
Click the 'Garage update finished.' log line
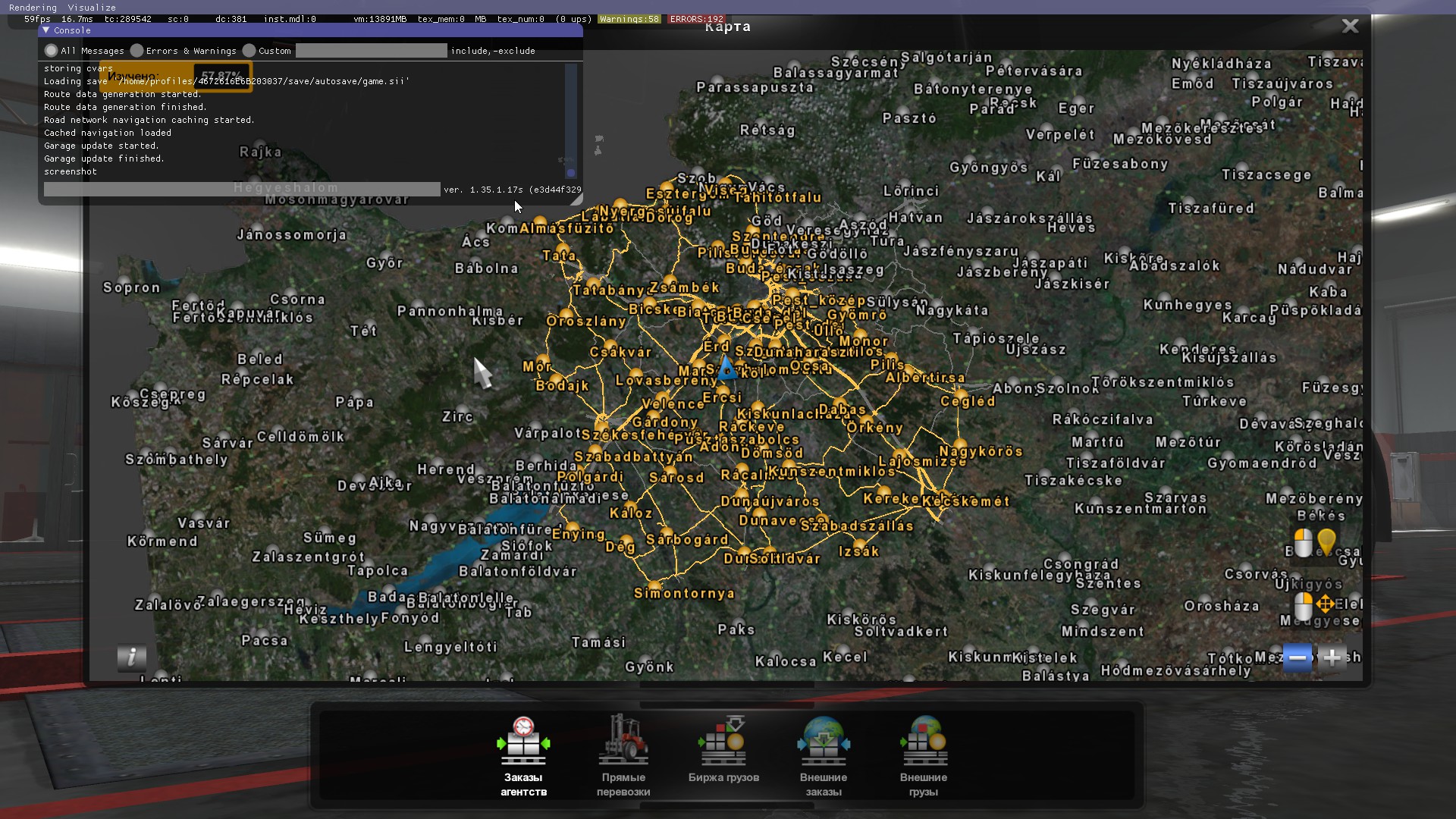point(104,158)
